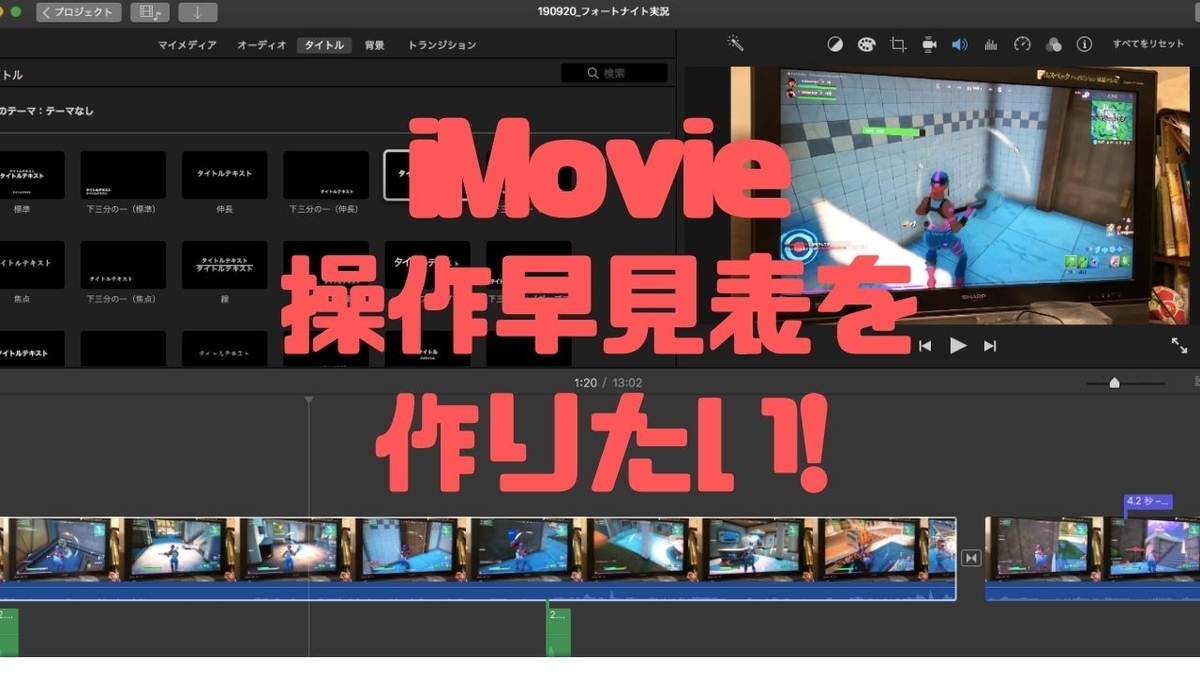The image size is (1200, 675).
Task: Jump to the next clip in the viewer
Action: [990, 346]
